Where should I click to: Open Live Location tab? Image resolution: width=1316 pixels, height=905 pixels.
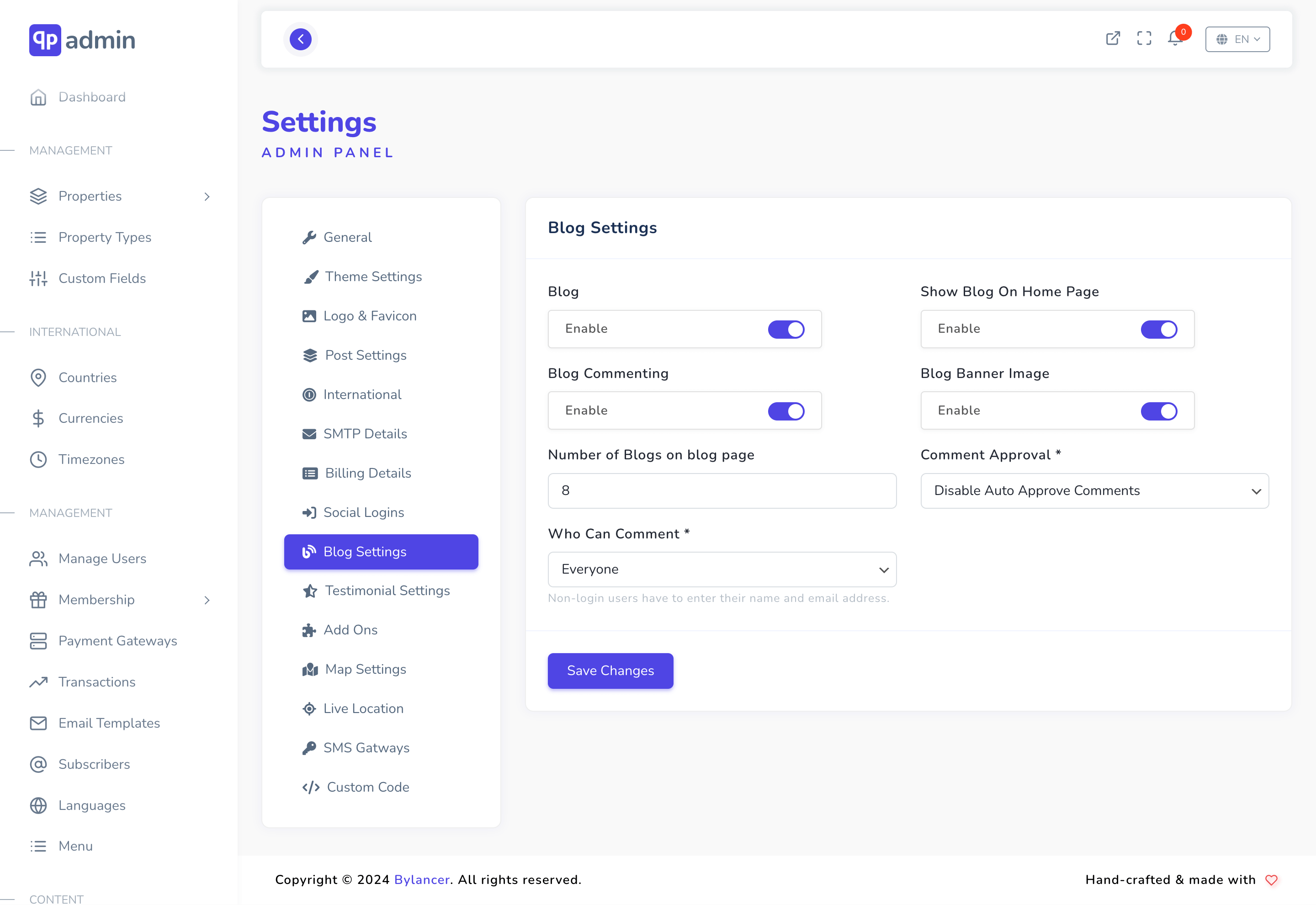[381, 709]
